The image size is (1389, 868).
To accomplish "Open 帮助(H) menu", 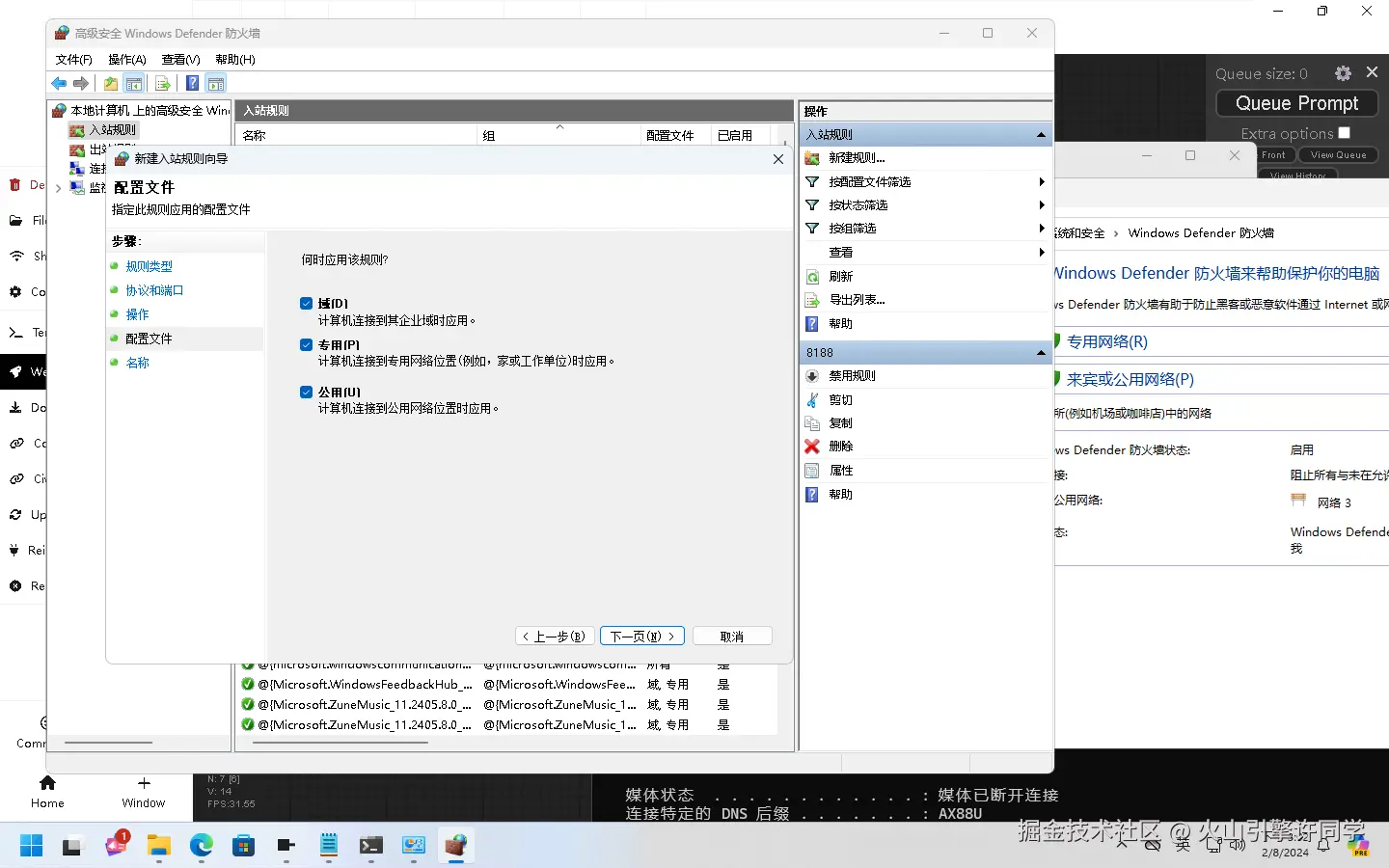I will [x=235, y=60].
